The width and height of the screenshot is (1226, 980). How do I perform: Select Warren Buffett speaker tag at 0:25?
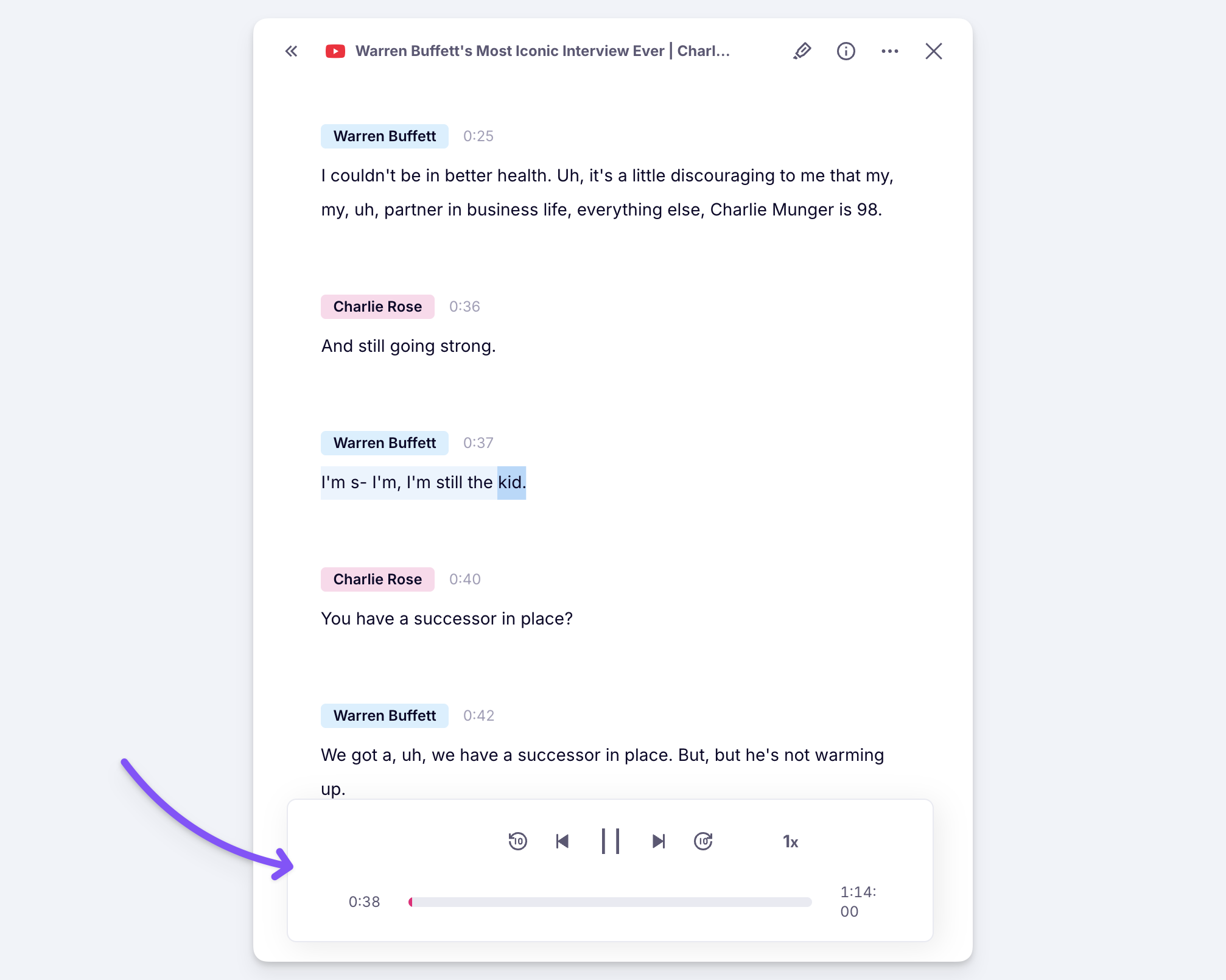pyautogui.click(x=384, y=136)
